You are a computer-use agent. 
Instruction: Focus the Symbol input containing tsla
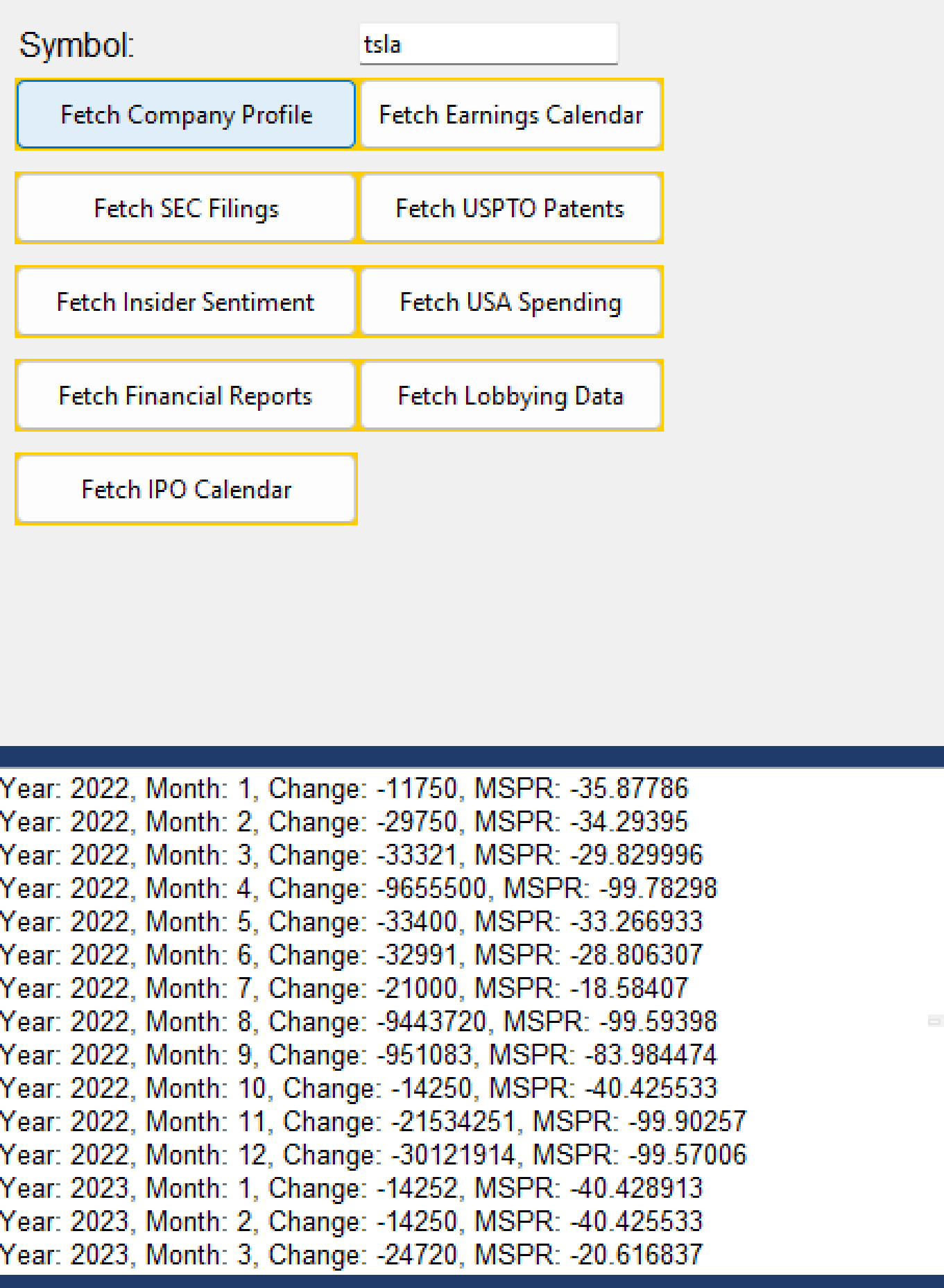pyautogui.click(x=488, y=44)
